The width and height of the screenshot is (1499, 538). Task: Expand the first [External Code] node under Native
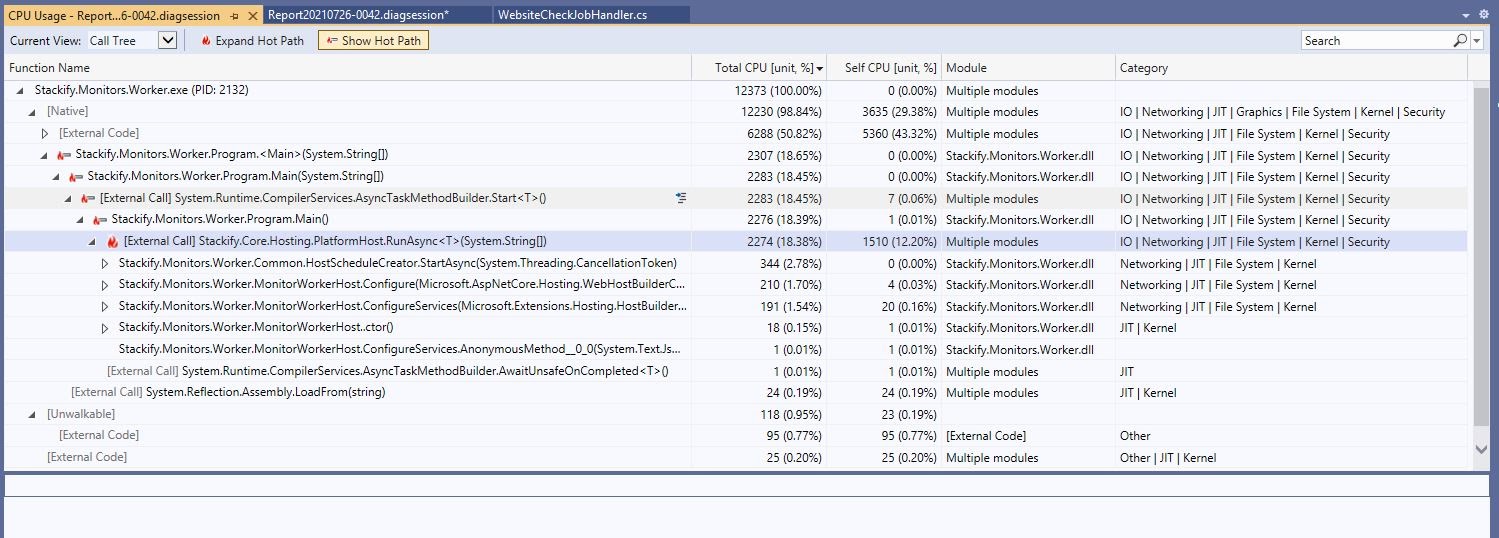point(45,133)
